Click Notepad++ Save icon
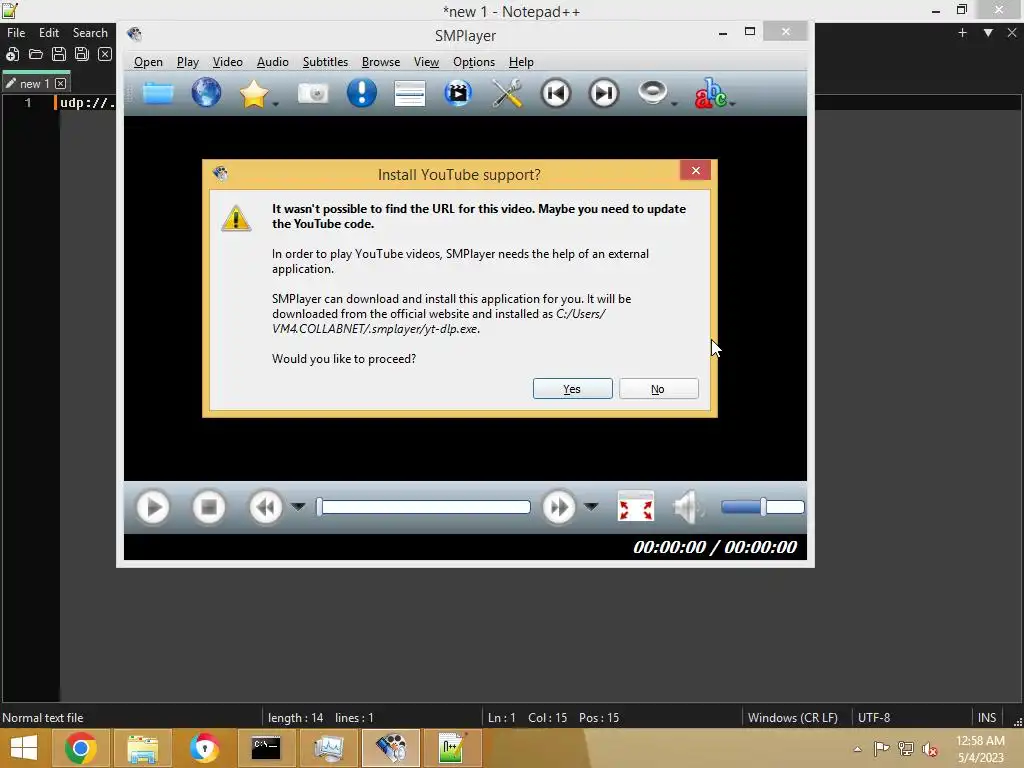Viewport: 1024px width, 768px height. click(59, 54)
